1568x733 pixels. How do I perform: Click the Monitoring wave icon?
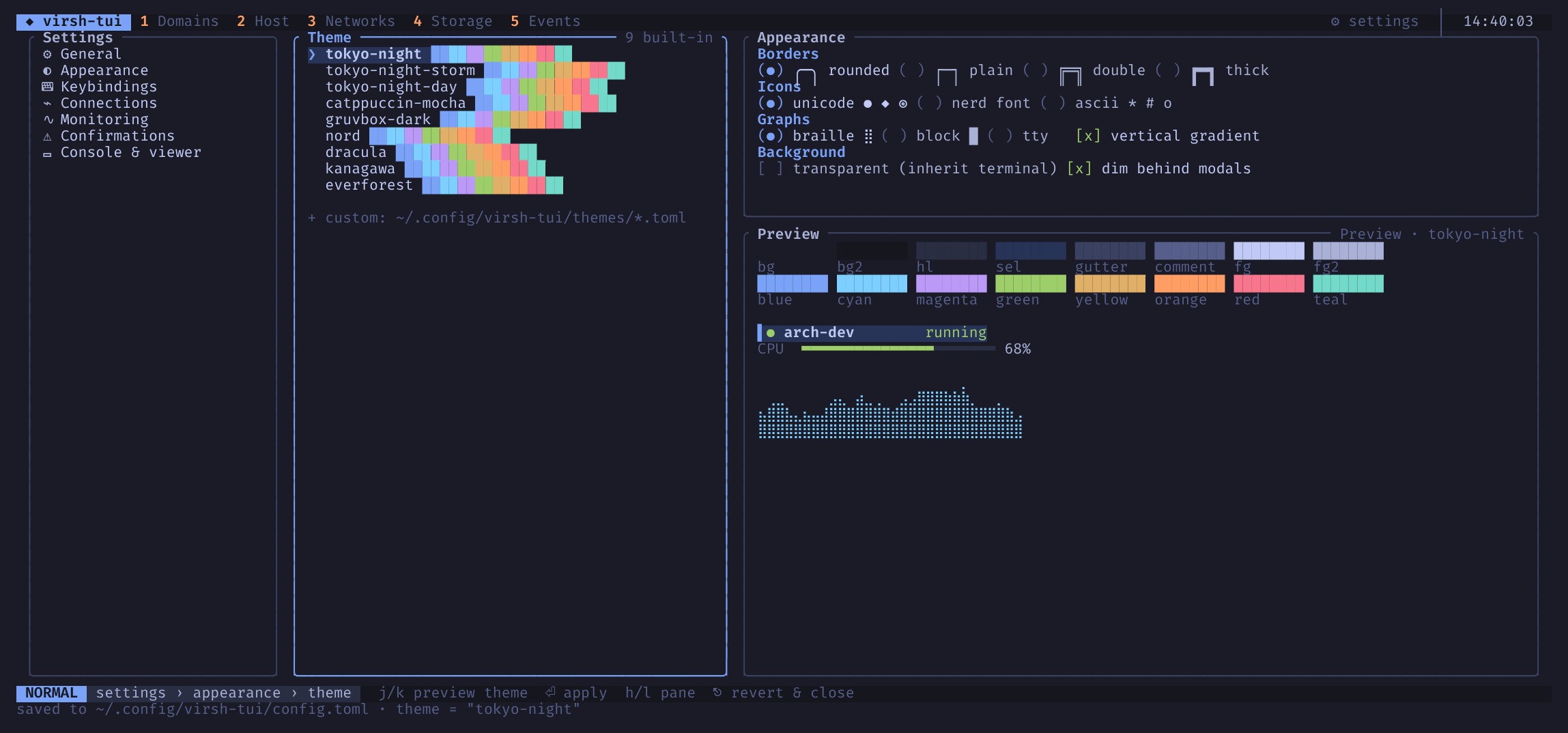[x=48, y=119]
